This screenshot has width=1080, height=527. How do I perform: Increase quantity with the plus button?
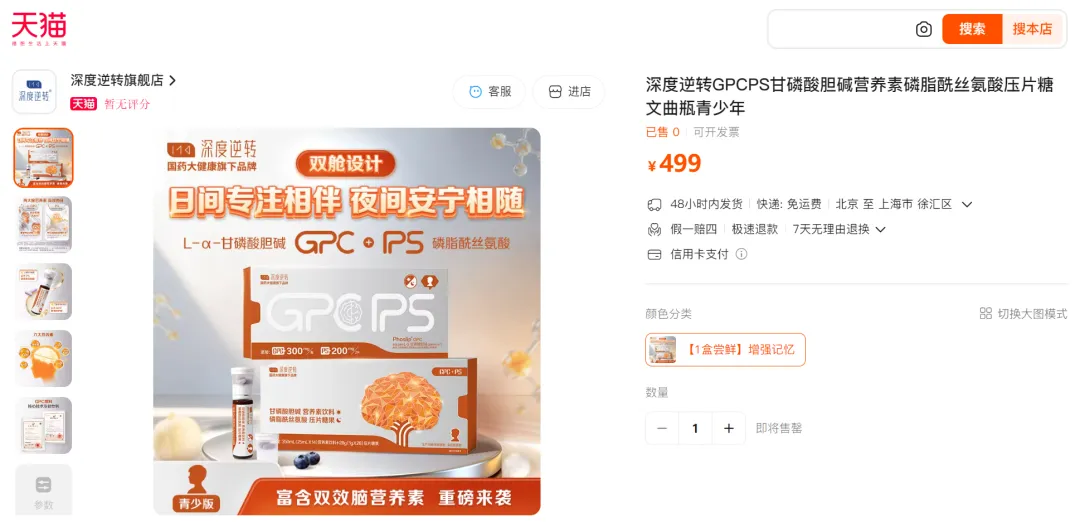pyautogui.click(x=729, y=428)
